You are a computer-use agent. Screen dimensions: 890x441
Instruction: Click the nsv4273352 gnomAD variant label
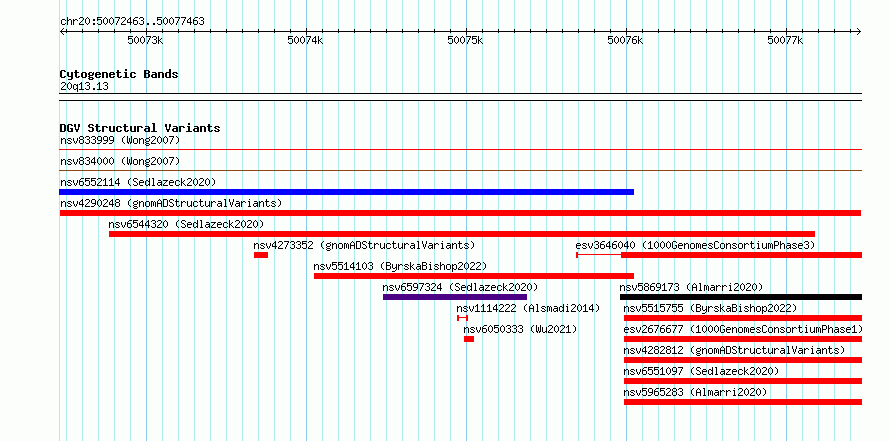(364, 245)
